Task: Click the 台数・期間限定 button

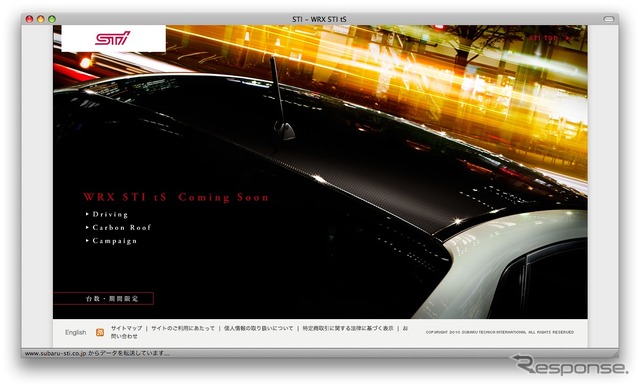Action: pos(104,298)
